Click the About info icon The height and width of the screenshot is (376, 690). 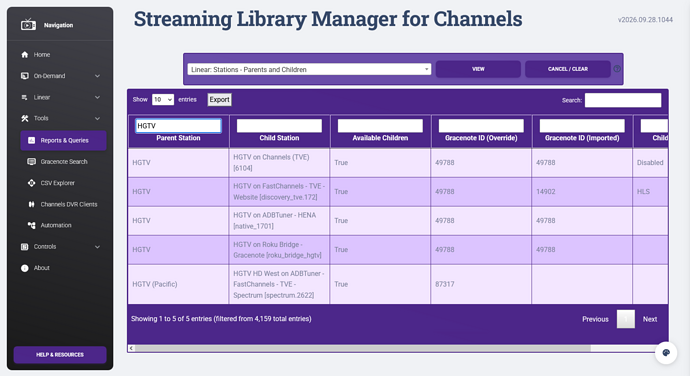25,268
